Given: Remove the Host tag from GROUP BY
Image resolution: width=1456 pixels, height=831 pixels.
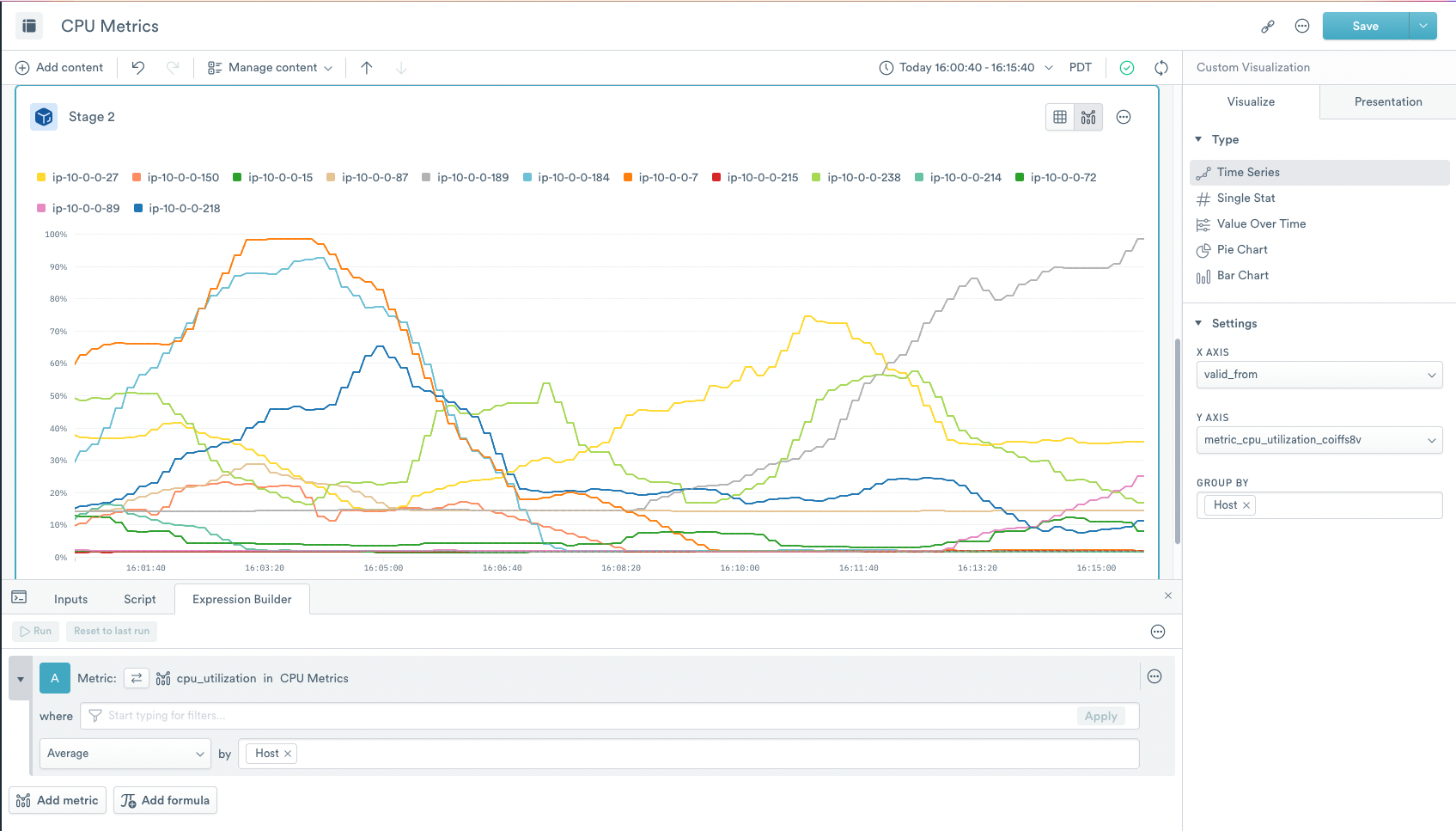Looking at the screenshot, I should click(x=1246, y=505).
